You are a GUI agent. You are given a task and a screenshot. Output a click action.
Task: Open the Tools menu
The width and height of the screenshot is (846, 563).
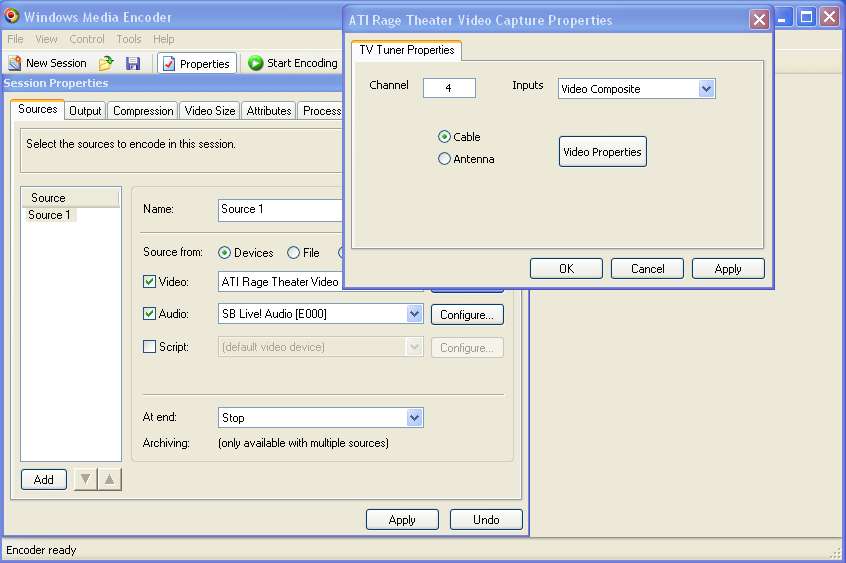coord(129,39)
